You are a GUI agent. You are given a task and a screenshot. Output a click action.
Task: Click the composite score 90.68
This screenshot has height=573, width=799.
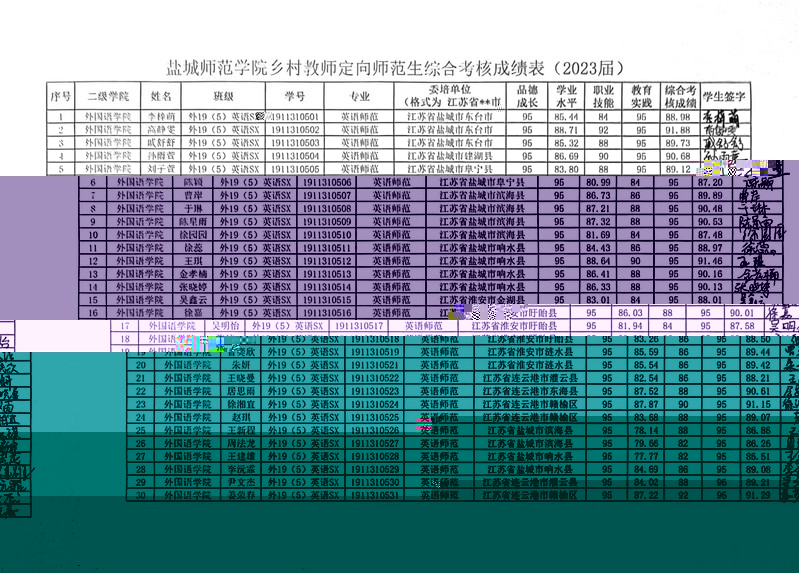coord(678,156)
